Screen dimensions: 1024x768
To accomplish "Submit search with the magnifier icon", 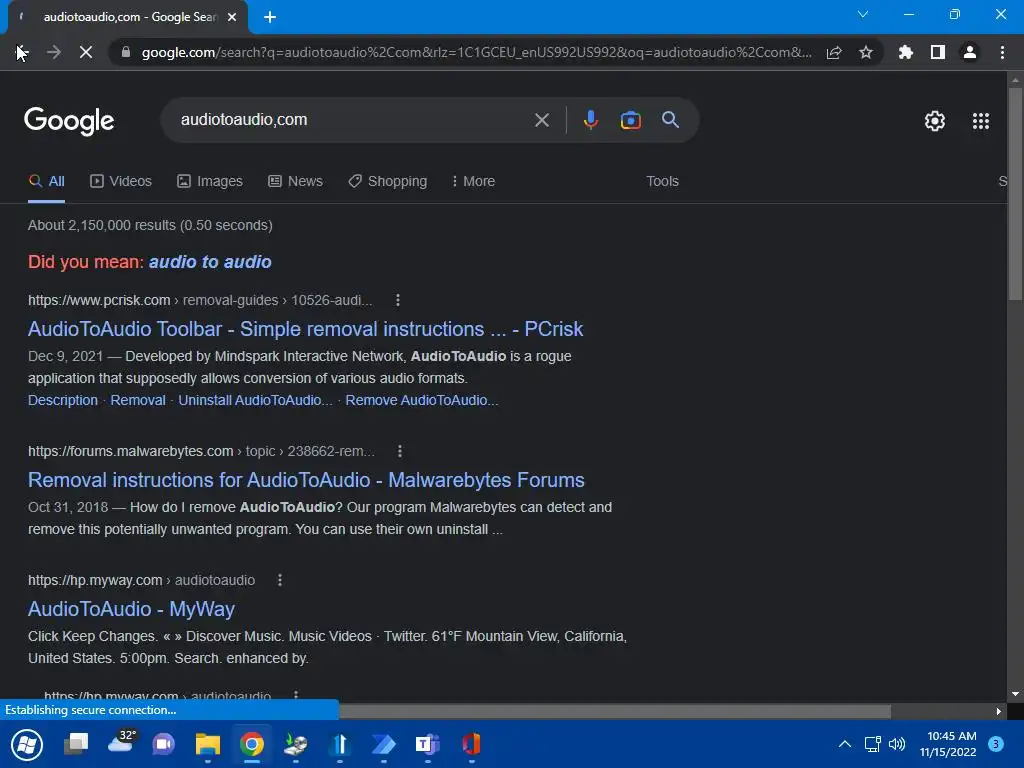I will pyautogui.click(x=671, y=120).
